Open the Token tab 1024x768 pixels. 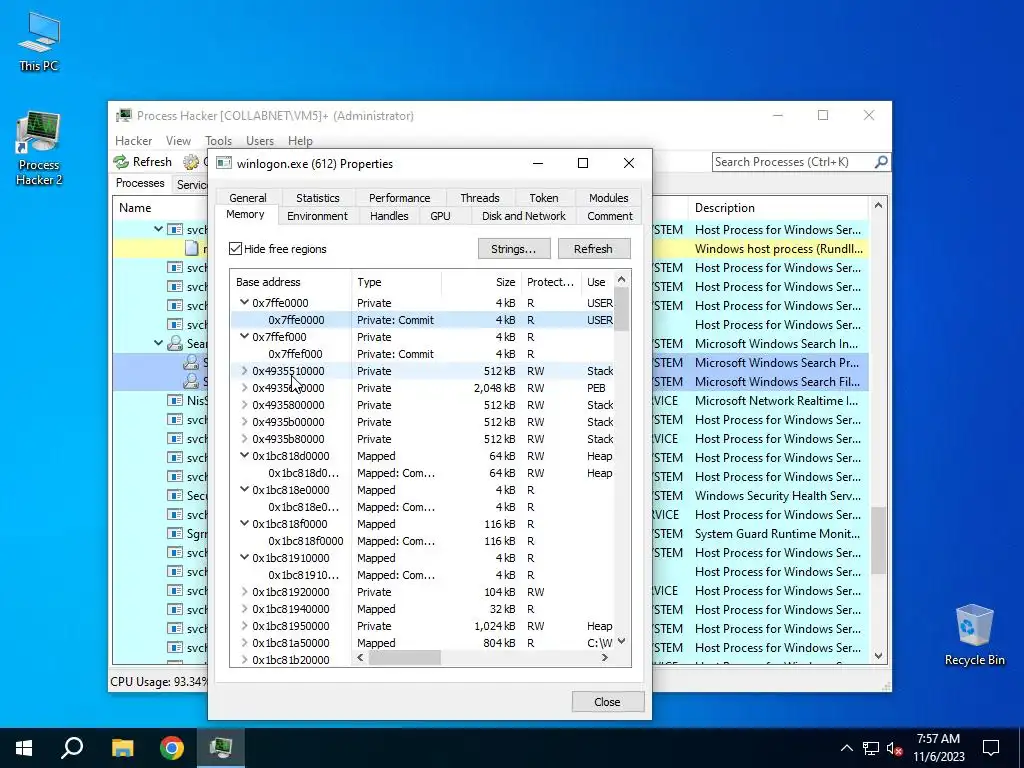(x=543, y=198)
